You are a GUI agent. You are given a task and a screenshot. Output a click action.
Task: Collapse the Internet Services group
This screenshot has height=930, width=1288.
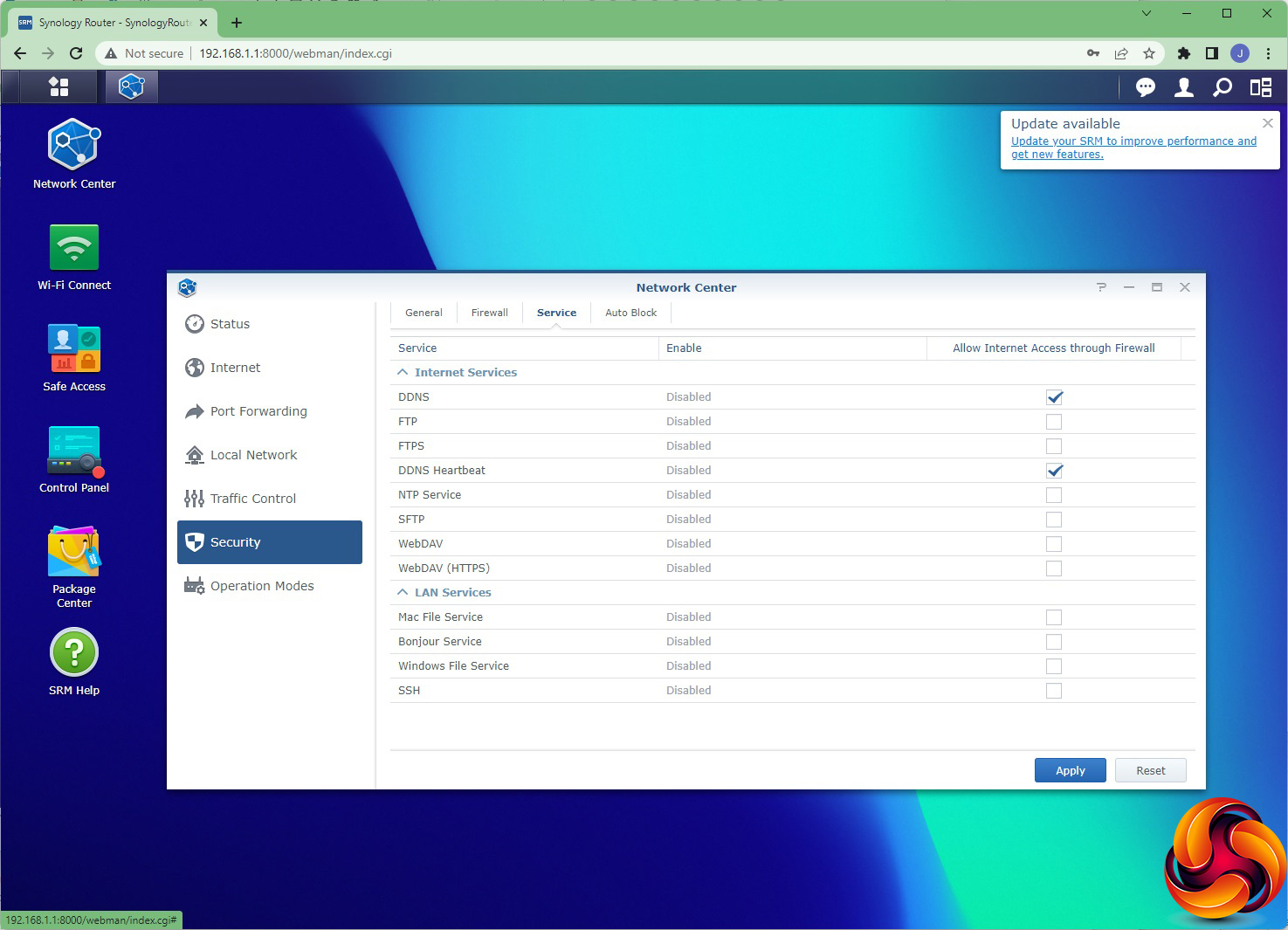(x=403, y=372)
